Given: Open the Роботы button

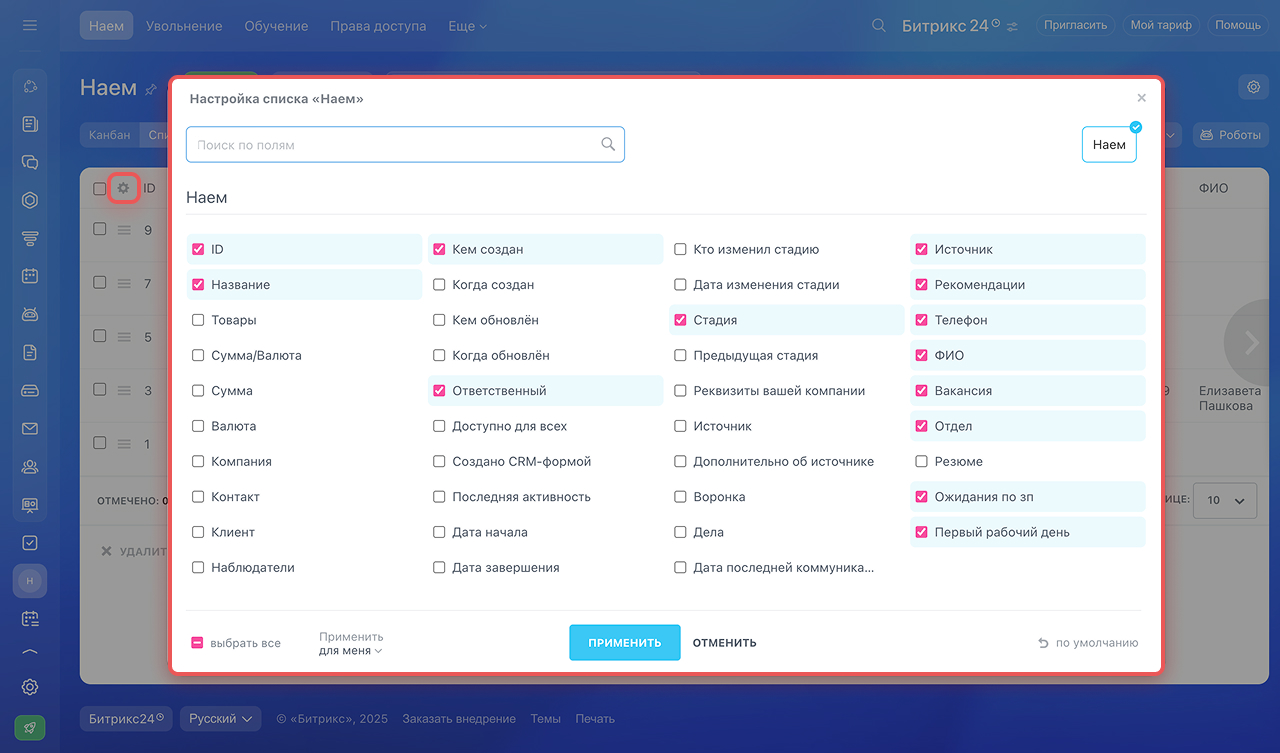Looking at the screenshot, I should 1231,135.
